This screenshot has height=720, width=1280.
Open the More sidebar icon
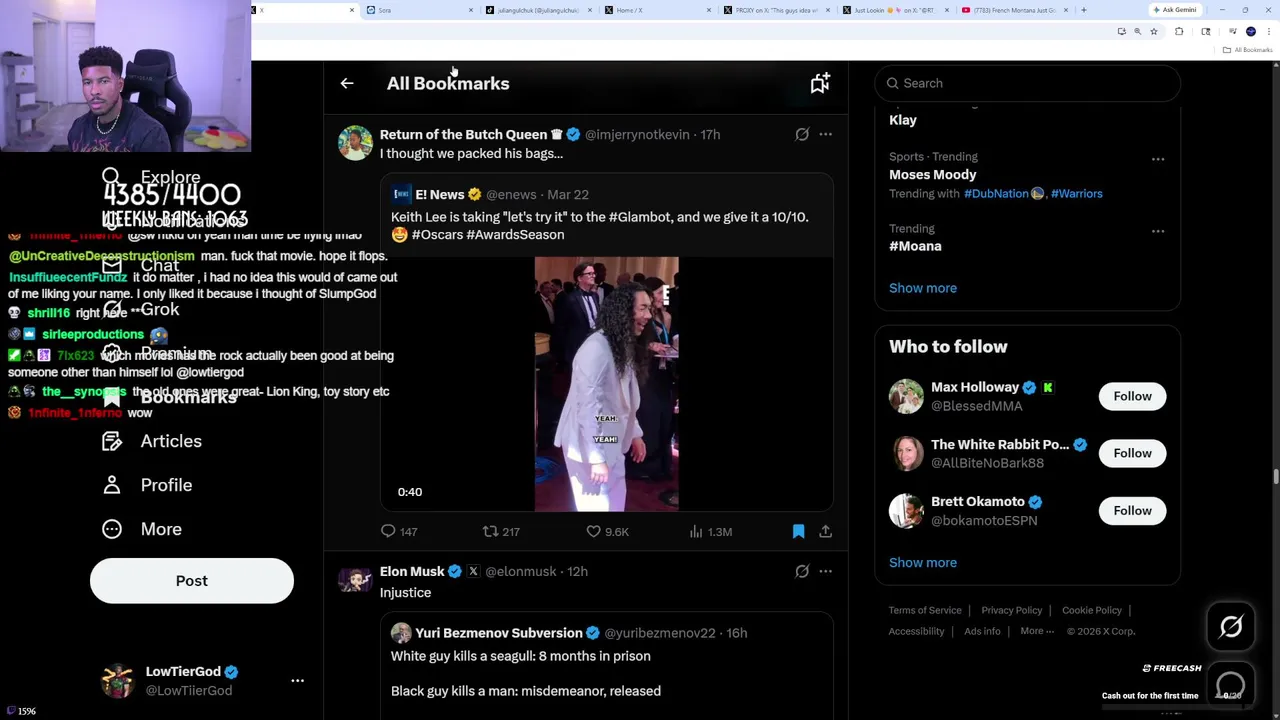click(112, 529)
